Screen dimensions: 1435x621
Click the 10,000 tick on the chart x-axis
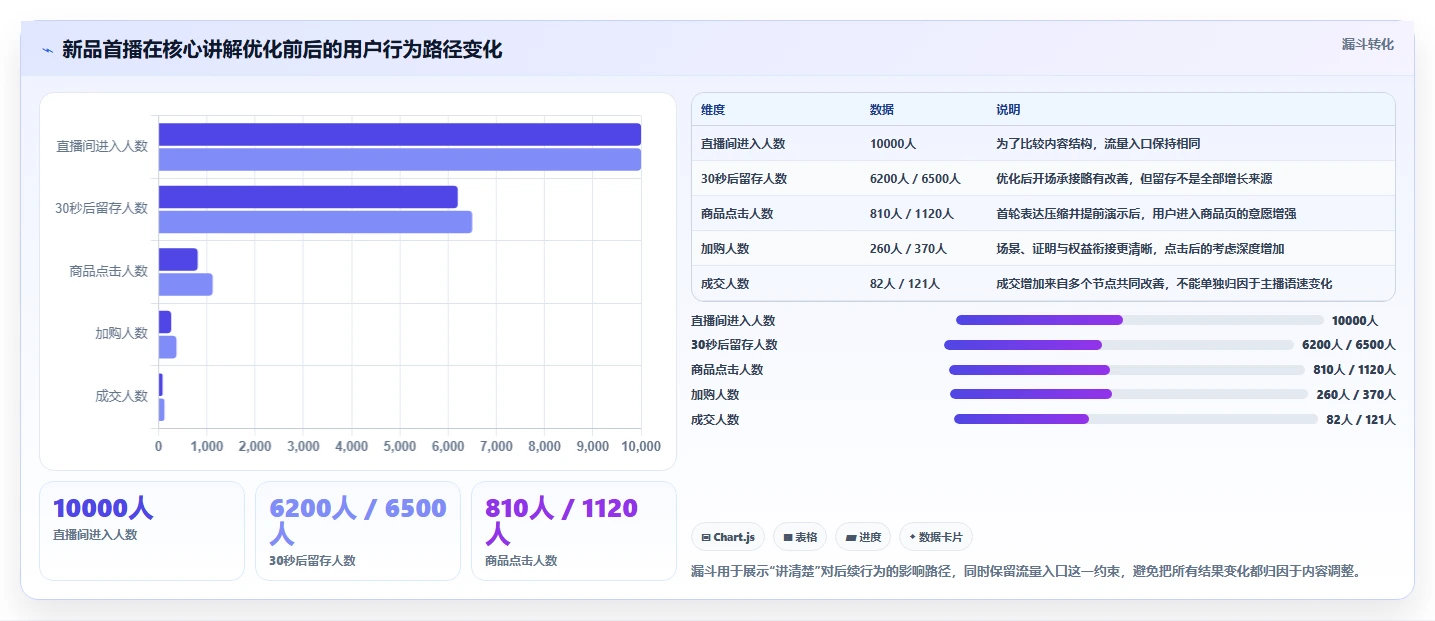pos(641,447)
